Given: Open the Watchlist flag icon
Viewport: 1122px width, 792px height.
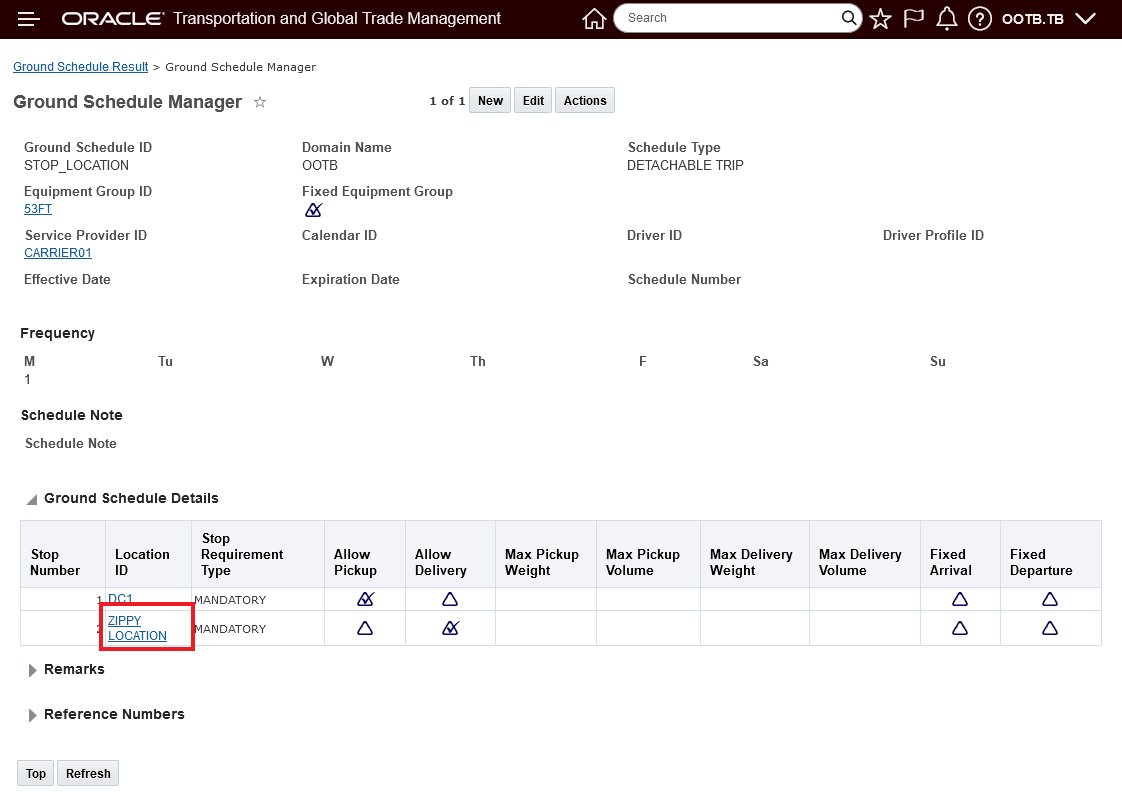Looking at the screenshot, I should 913,19.
